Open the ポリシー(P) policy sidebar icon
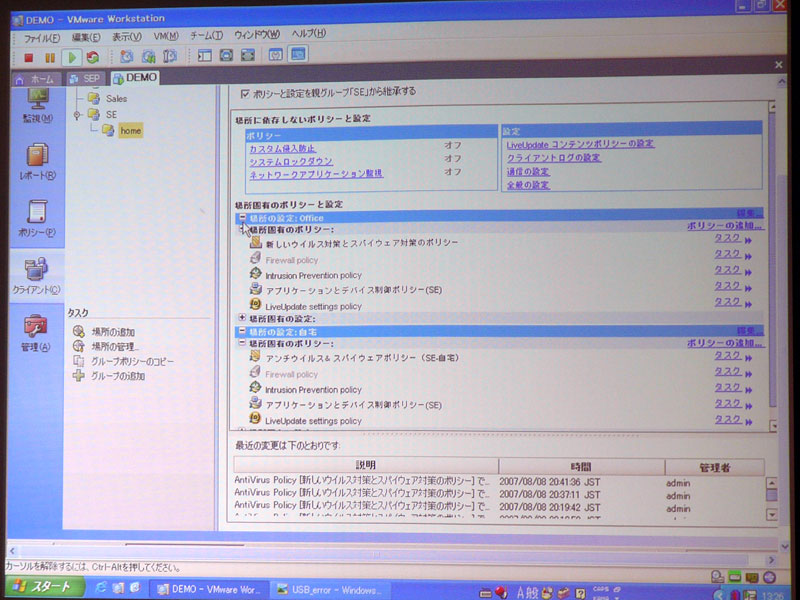The height and width of the screenshot is (600, 800). (x=37, y=219)
